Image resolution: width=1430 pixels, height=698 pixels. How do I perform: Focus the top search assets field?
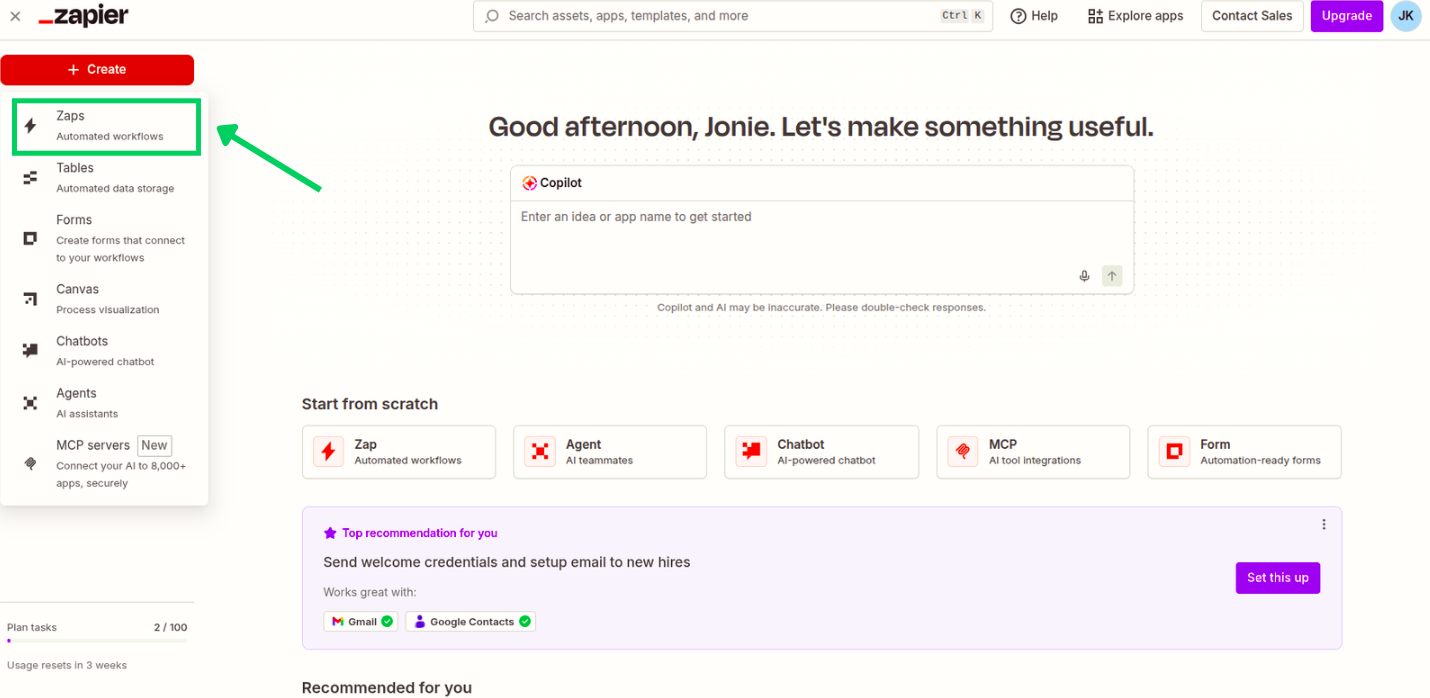733,16
